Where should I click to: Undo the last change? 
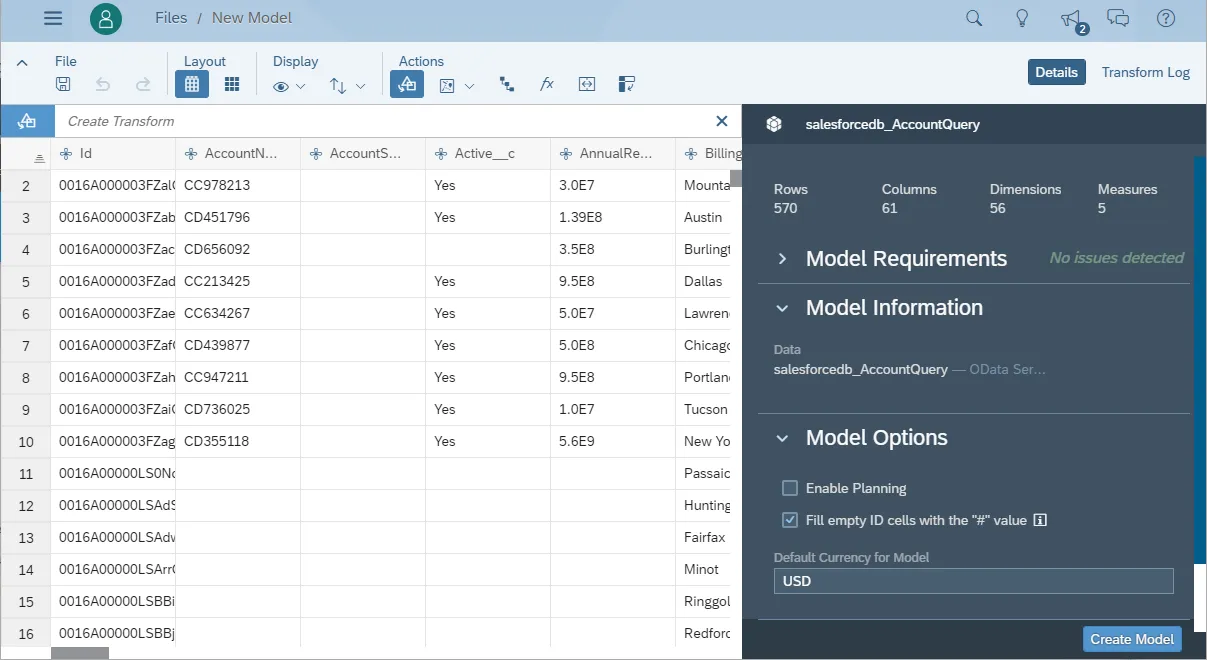(x=101, y=84)
